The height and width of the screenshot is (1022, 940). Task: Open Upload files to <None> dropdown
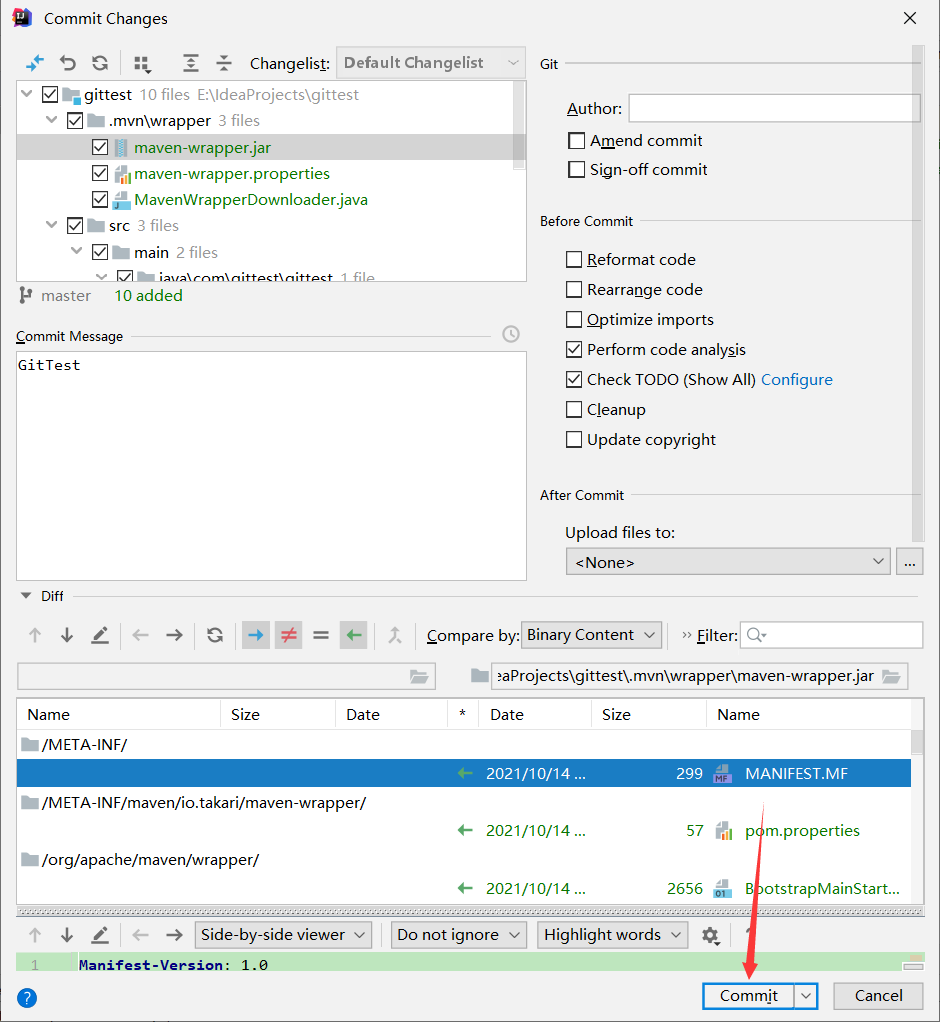(728, 562)
